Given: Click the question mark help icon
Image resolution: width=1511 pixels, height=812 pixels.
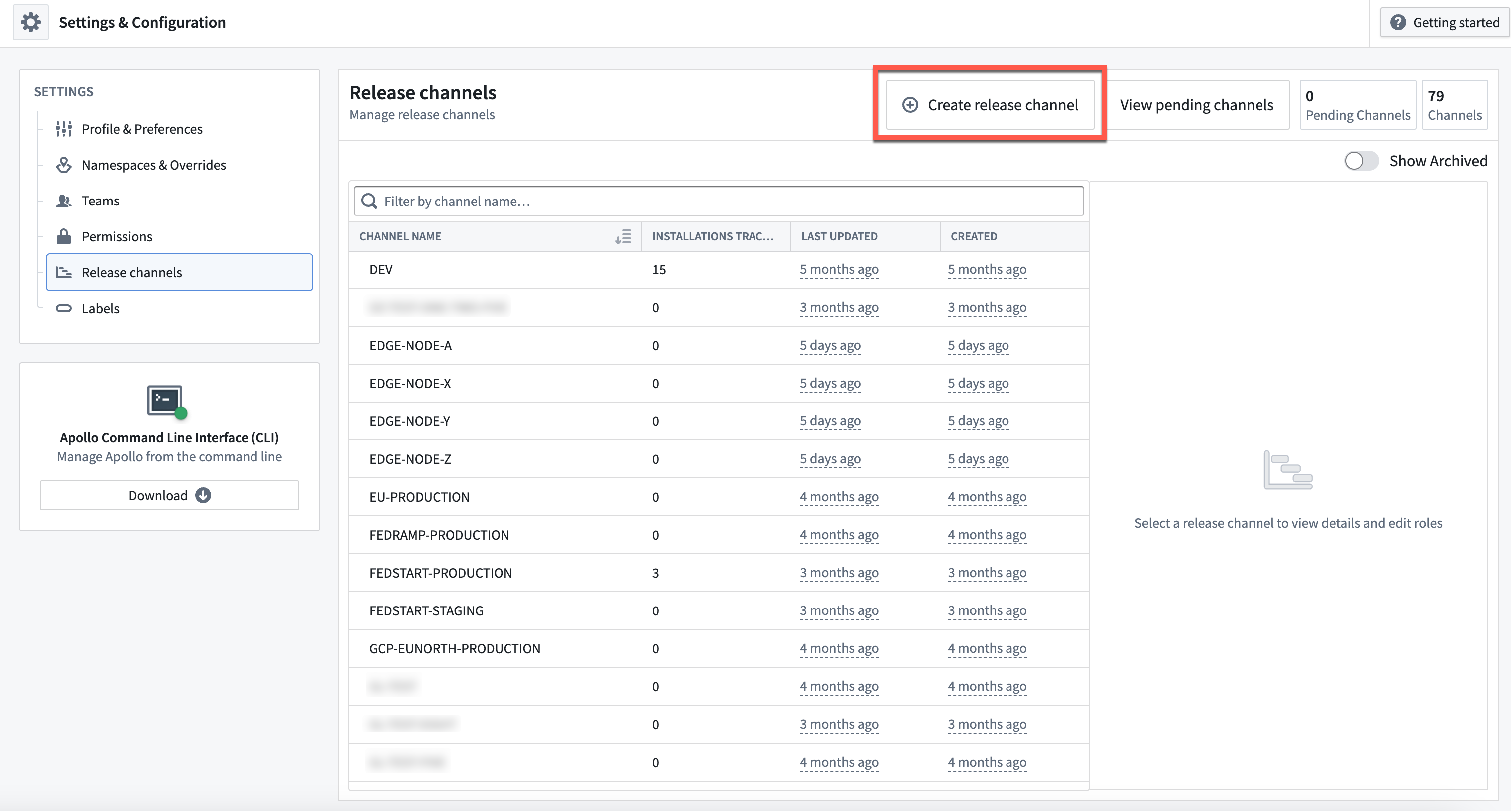Looking at the screenshot, I should 1398,22.
